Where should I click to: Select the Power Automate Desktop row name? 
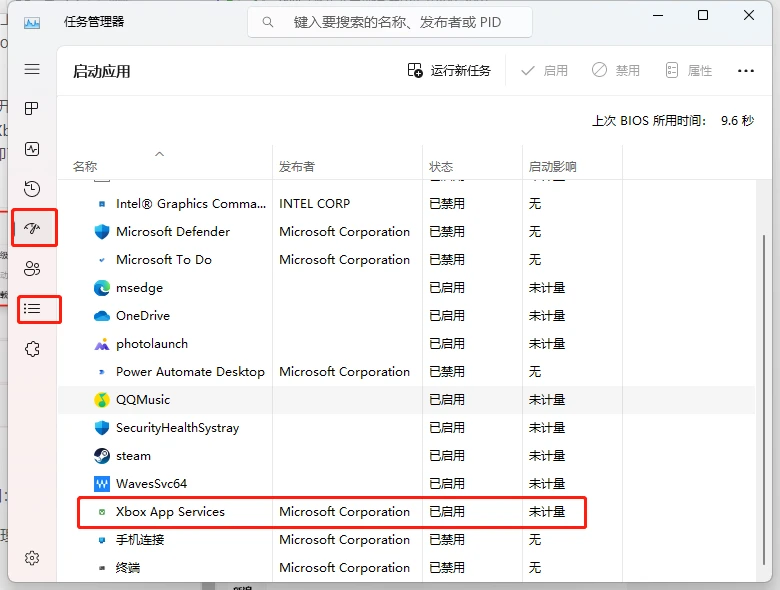(190, 372)
